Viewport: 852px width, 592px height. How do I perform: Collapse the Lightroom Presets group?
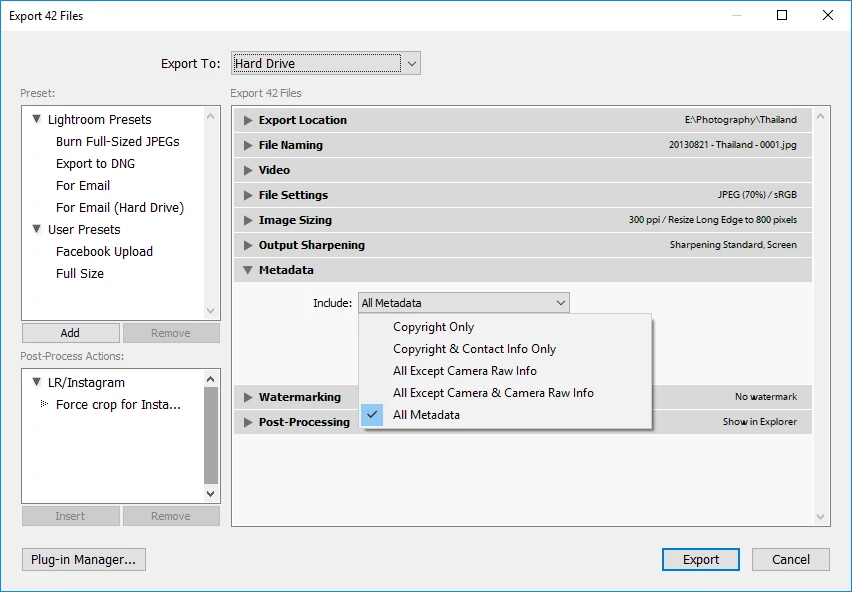[x=36, y=119]
